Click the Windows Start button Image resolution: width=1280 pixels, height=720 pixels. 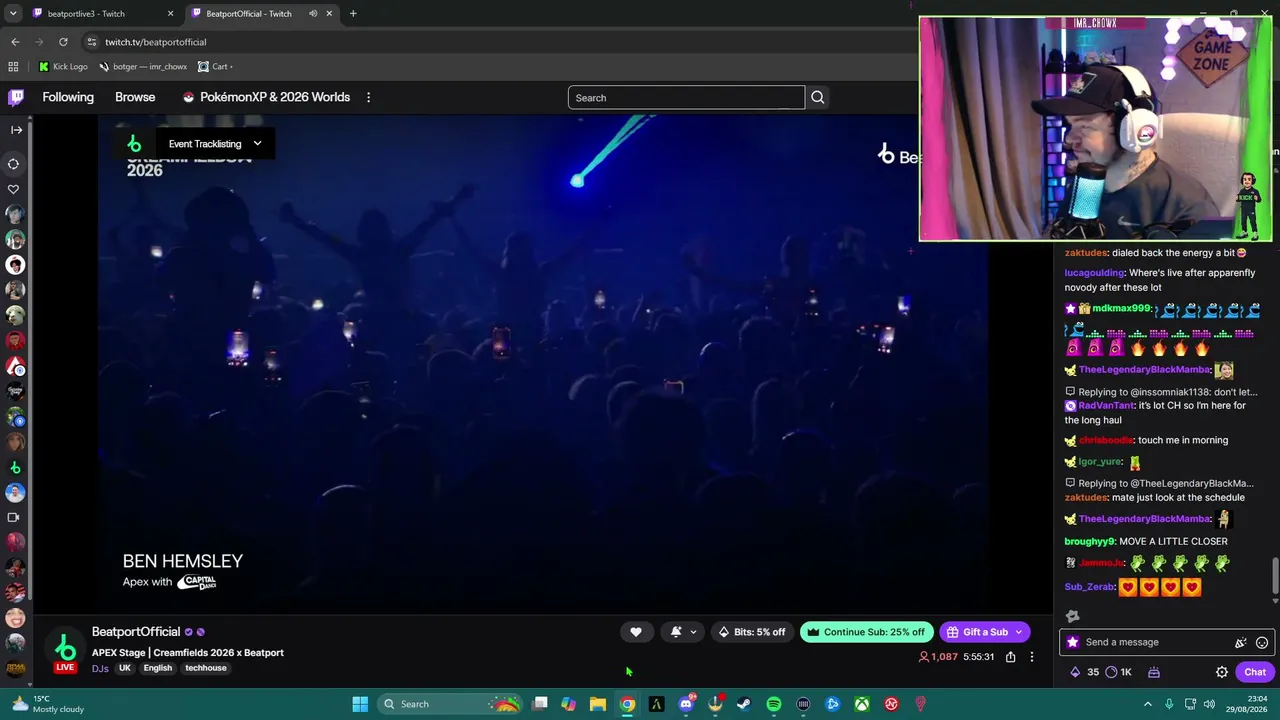coord(360,704)
